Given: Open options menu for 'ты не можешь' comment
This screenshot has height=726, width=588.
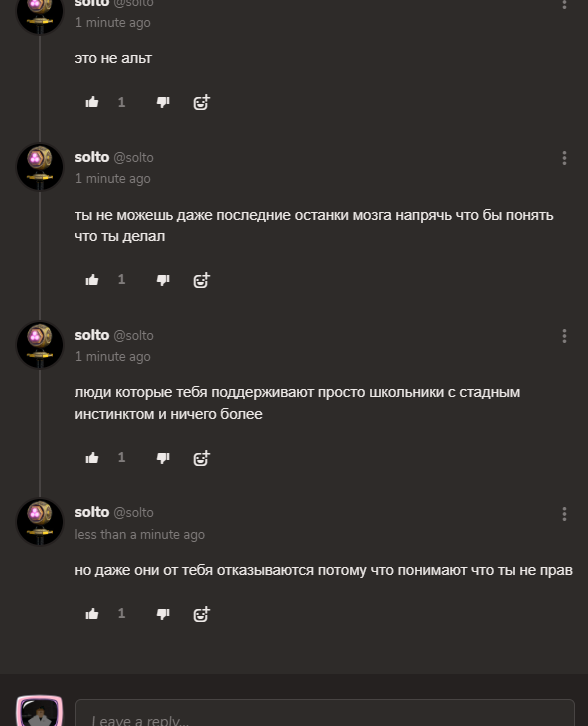Looking at the screenshot, I should pos(564,158).
